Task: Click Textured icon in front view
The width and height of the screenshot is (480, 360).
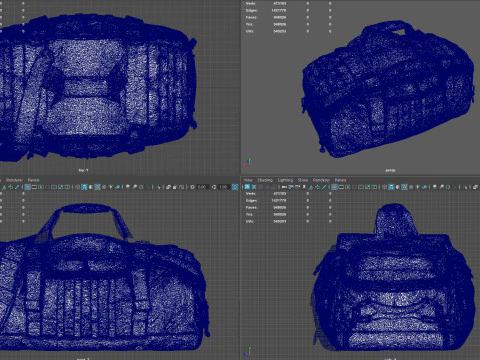Action: [x=104, y=187]
